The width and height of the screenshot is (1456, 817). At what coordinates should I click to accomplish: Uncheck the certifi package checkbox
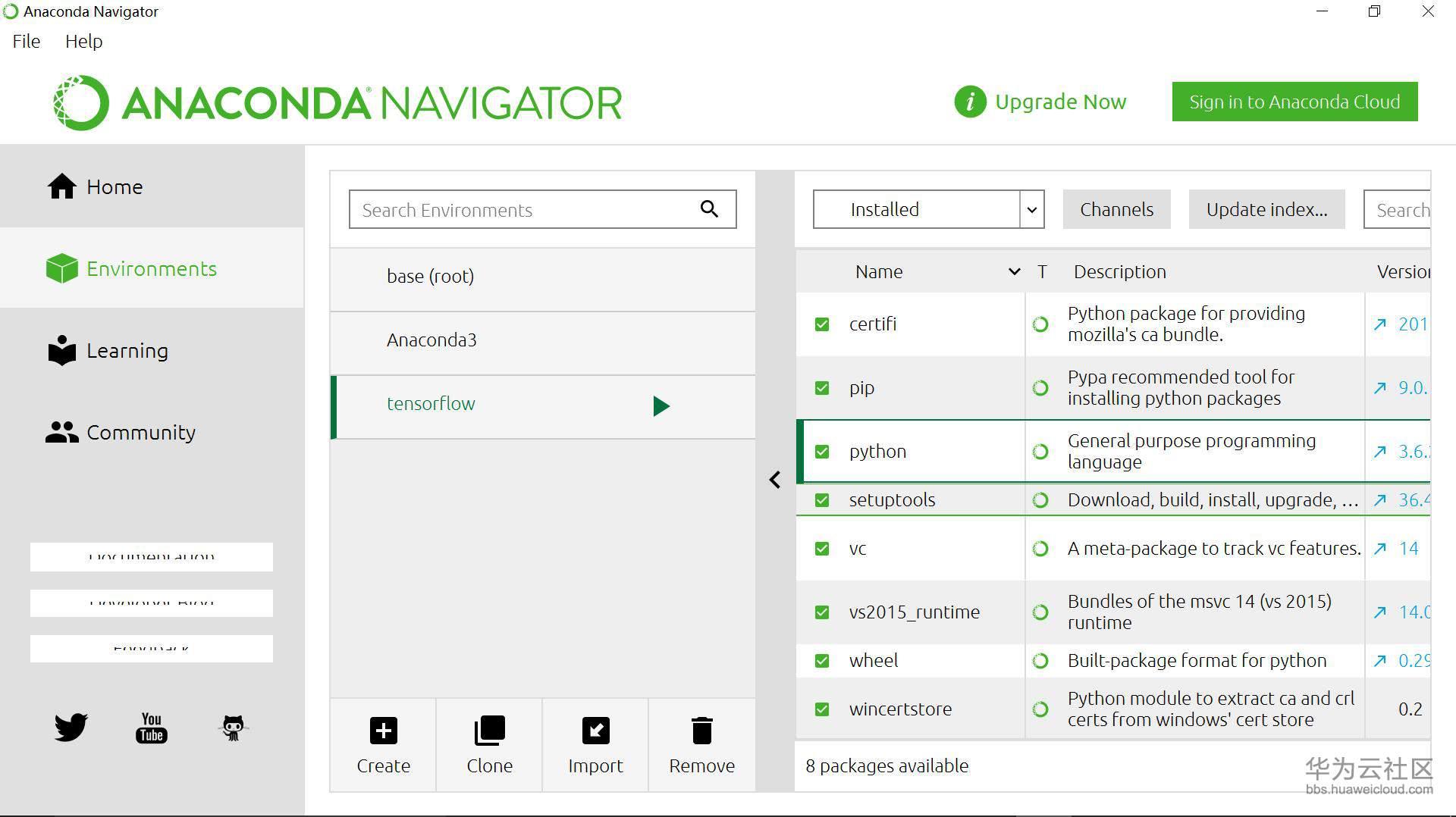click(x=822, y=324)
